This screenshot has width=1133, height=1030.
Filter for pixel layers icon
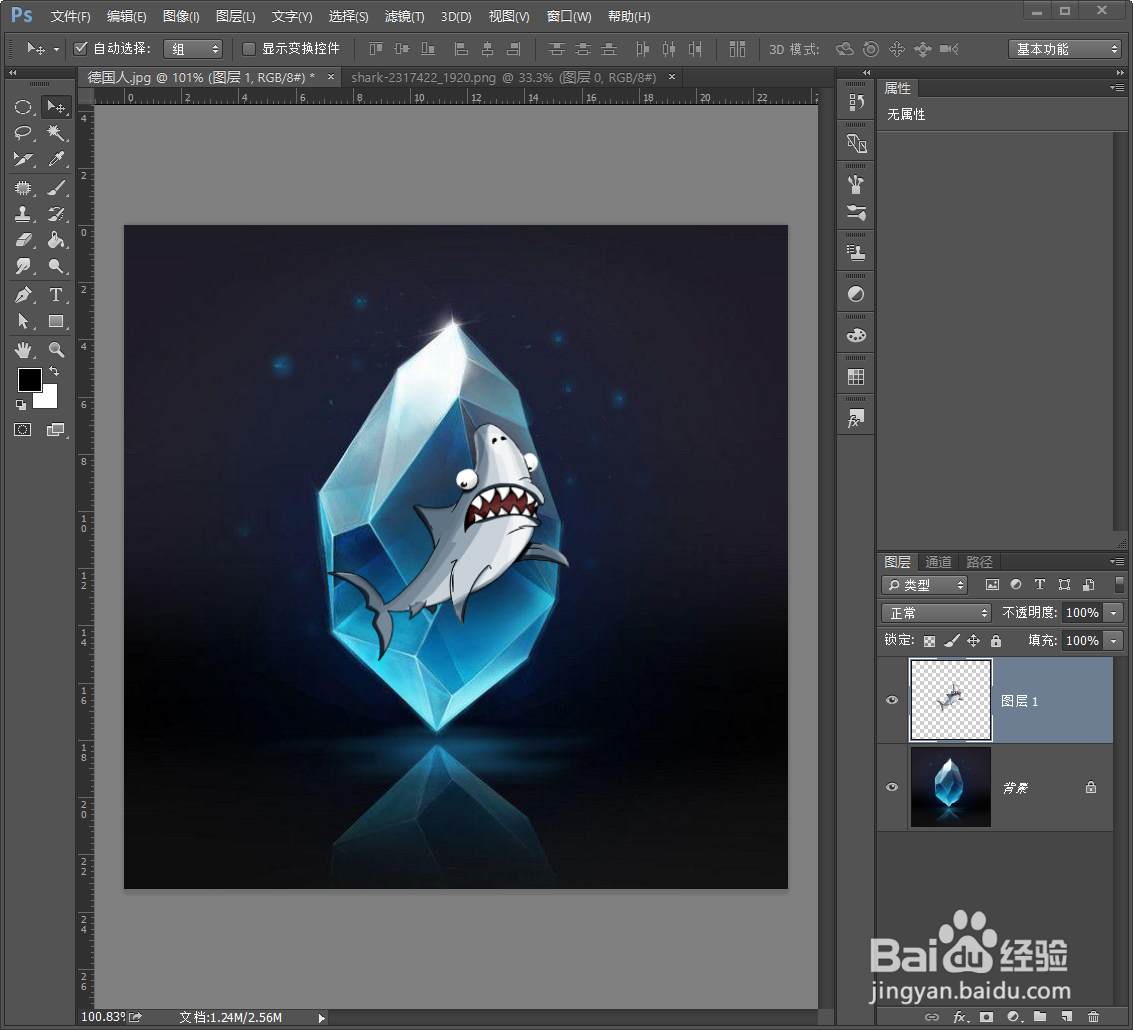(992, 584)
